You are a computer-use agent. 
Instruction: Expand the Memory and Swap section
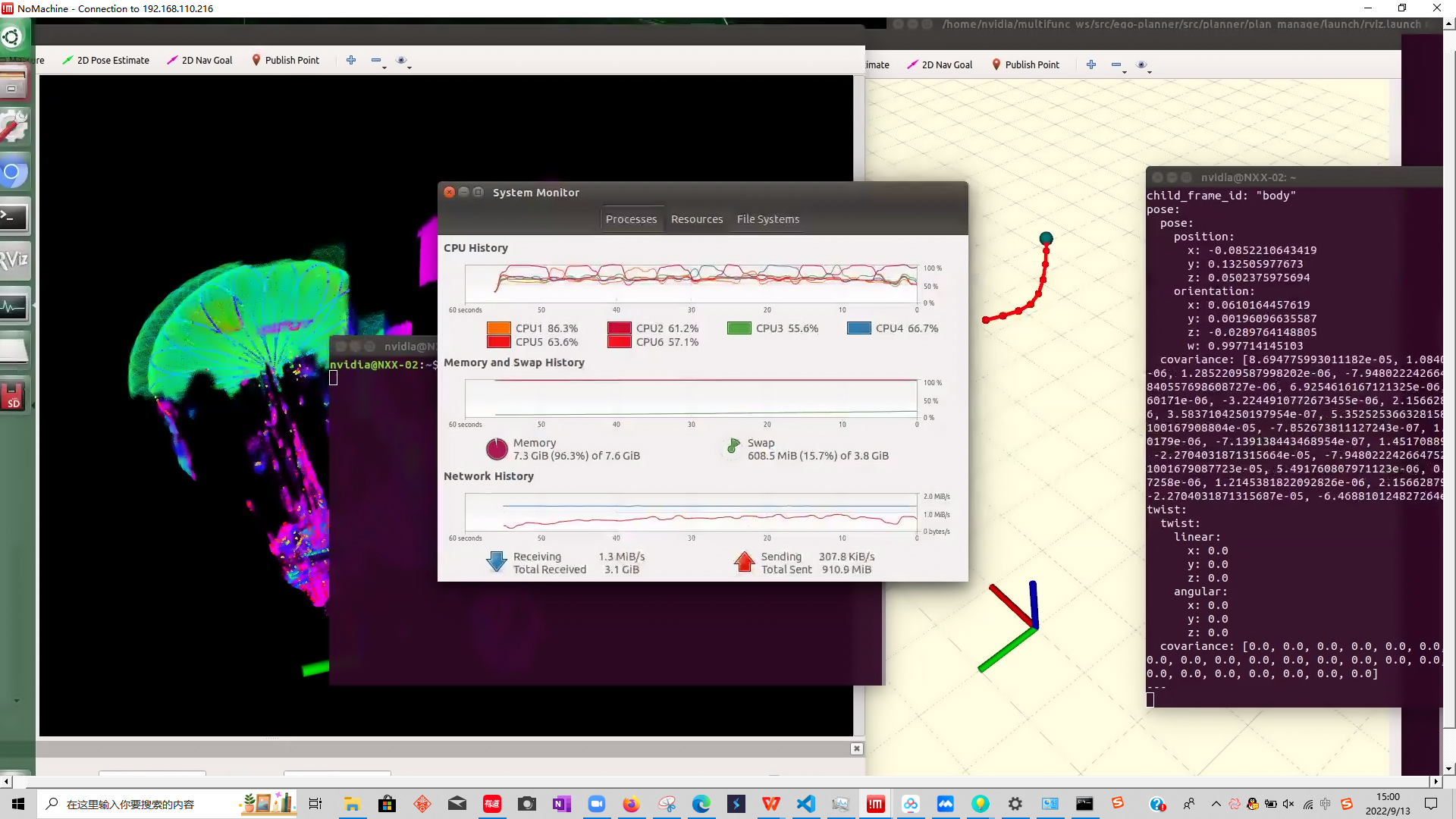[x=514, y=362]
